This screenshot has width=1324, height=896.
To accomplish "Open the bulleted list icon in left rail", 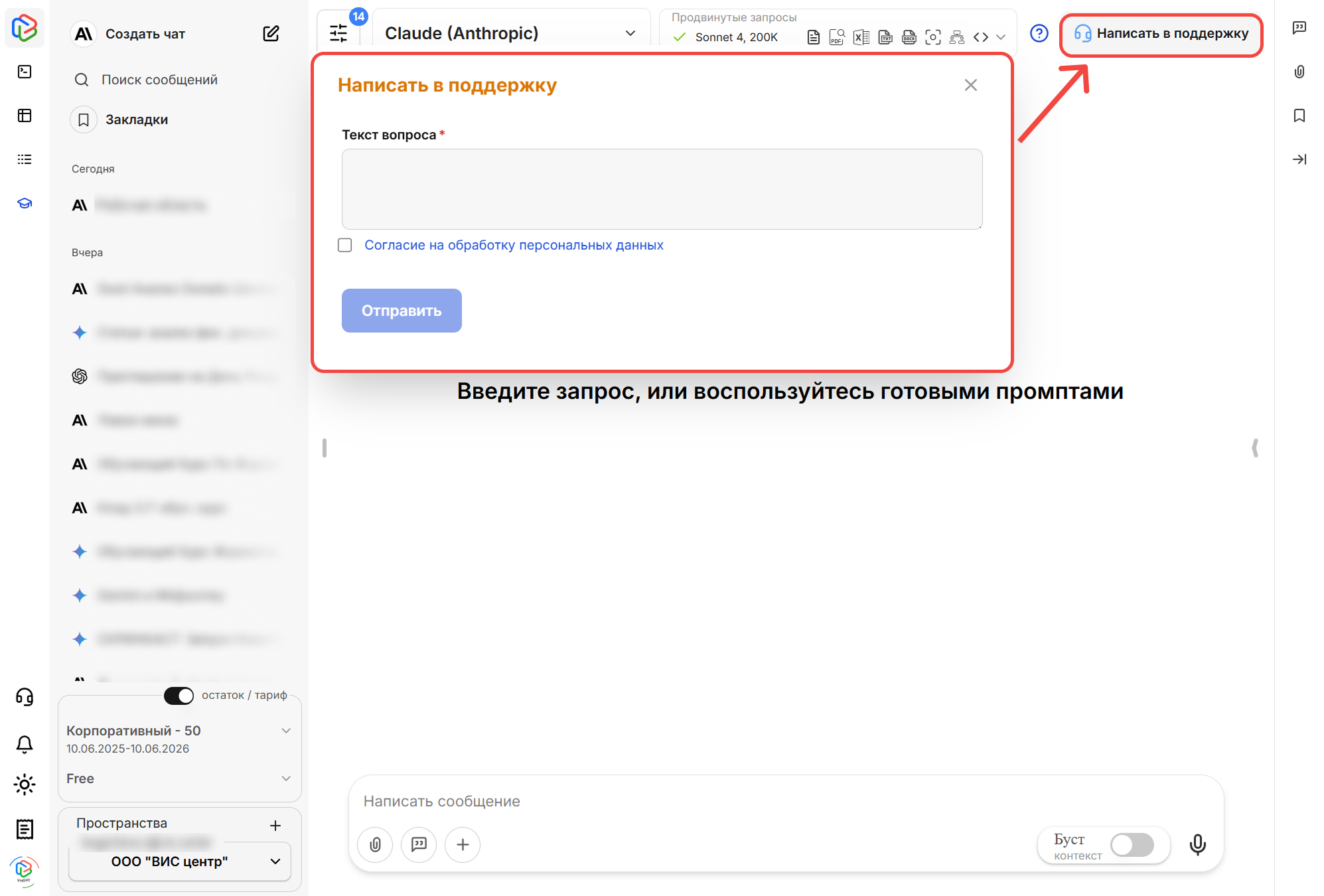I will [x=25, y=159].
